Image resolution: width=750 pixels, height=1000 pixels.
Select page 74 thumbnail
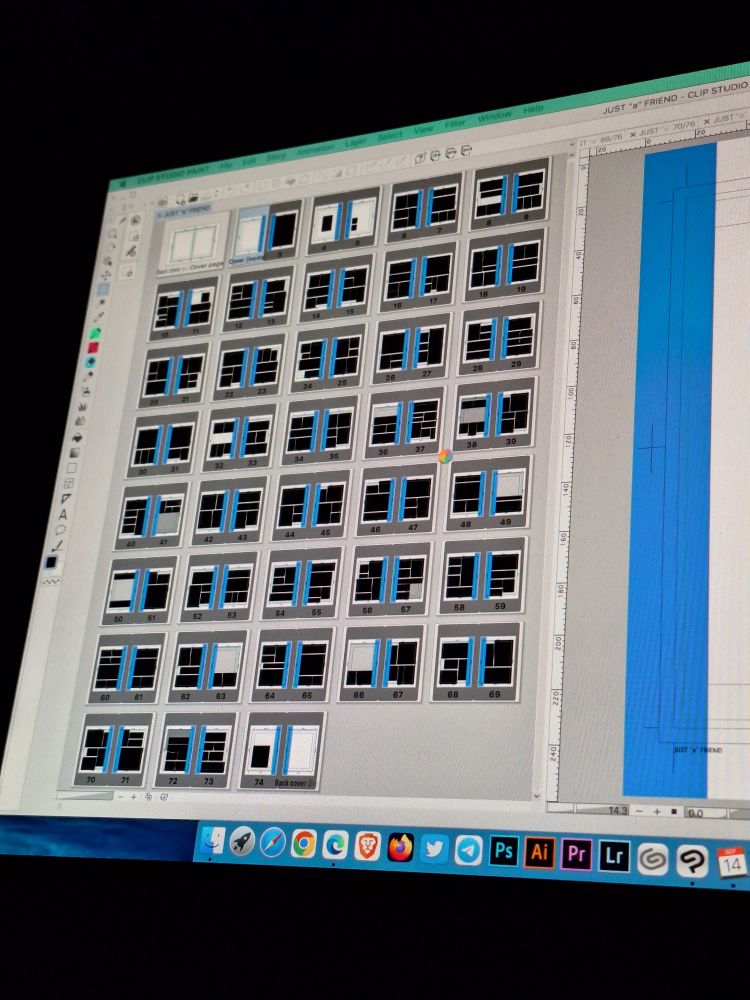[262, 751]
